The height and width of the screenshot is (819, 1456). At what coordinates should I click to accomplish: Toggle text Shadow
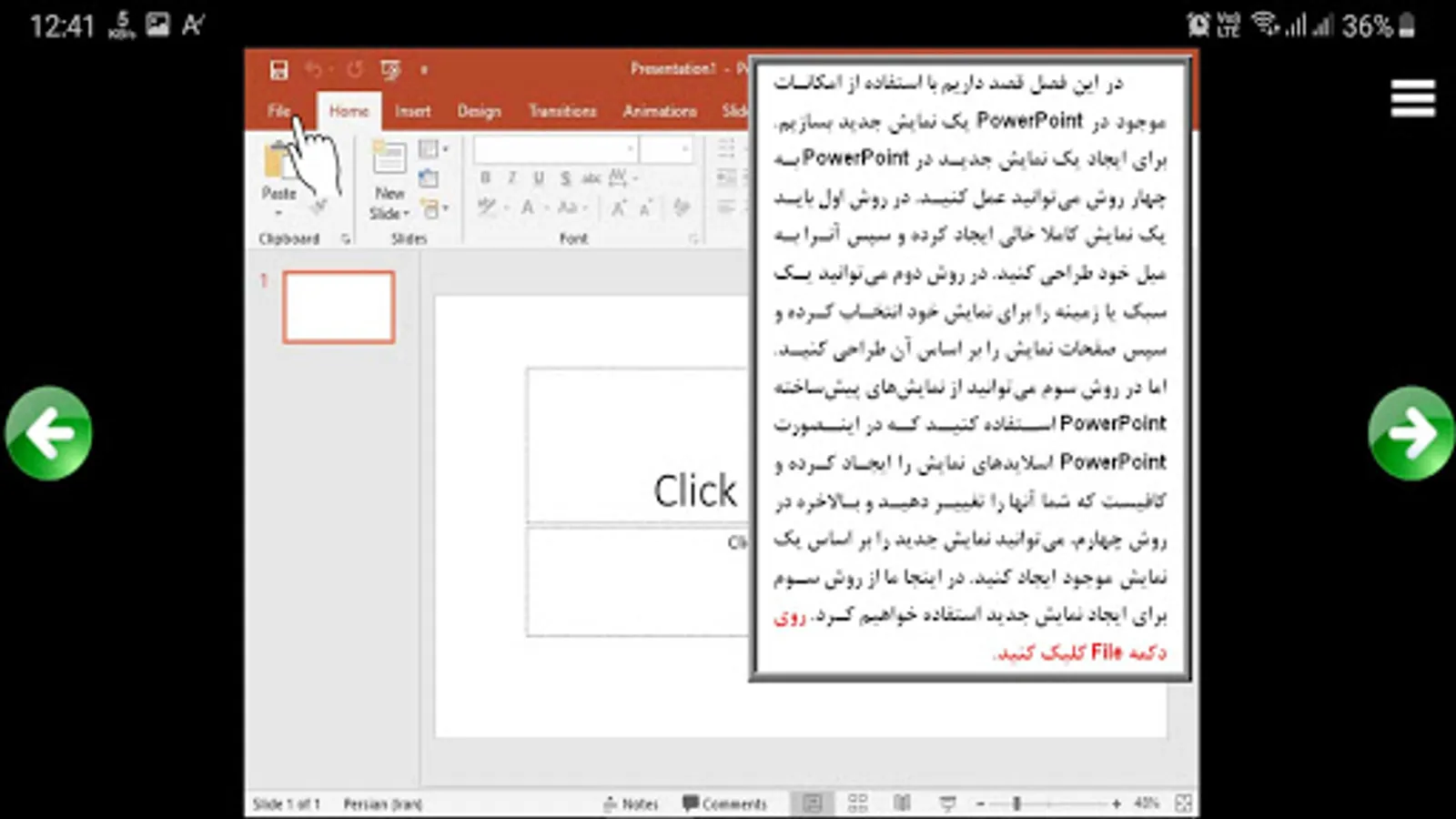click(566, 178)
